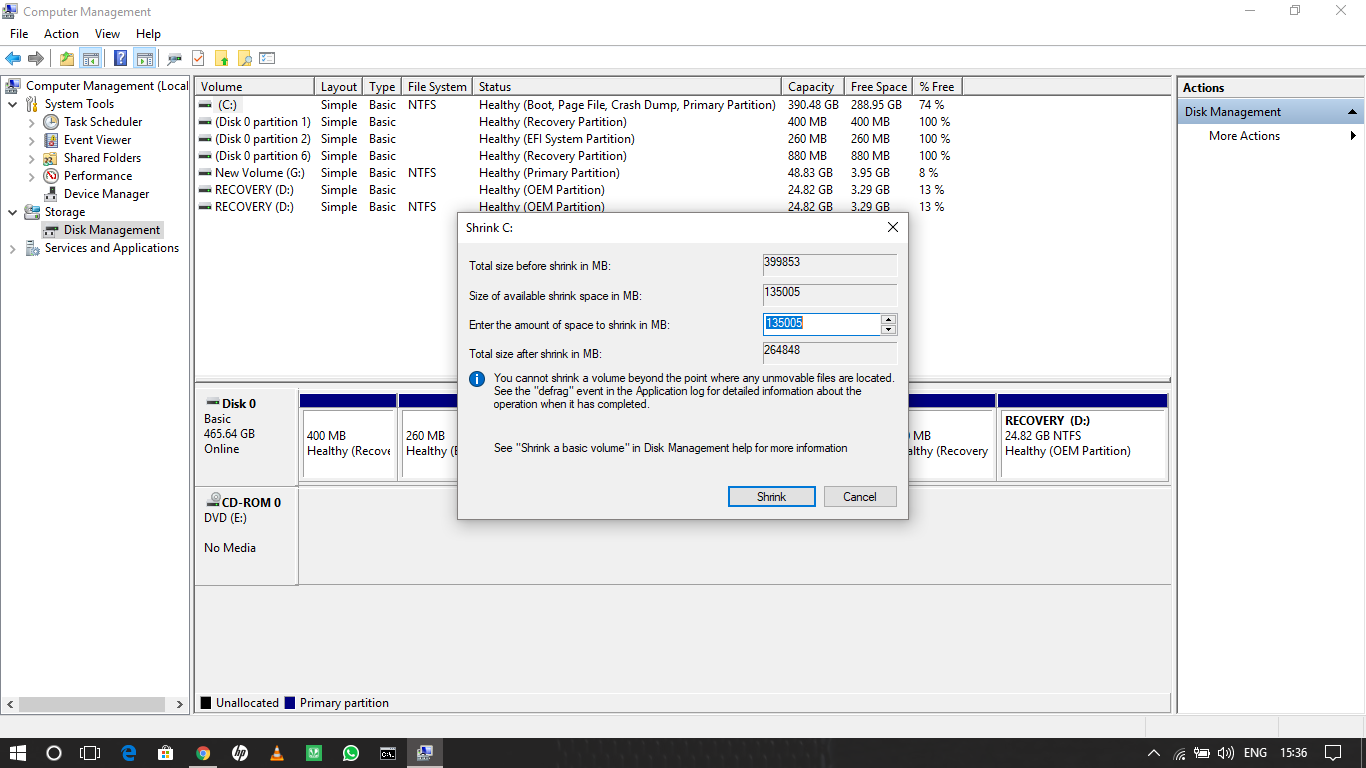Open Chrome from the taskbar

[202, 752]
